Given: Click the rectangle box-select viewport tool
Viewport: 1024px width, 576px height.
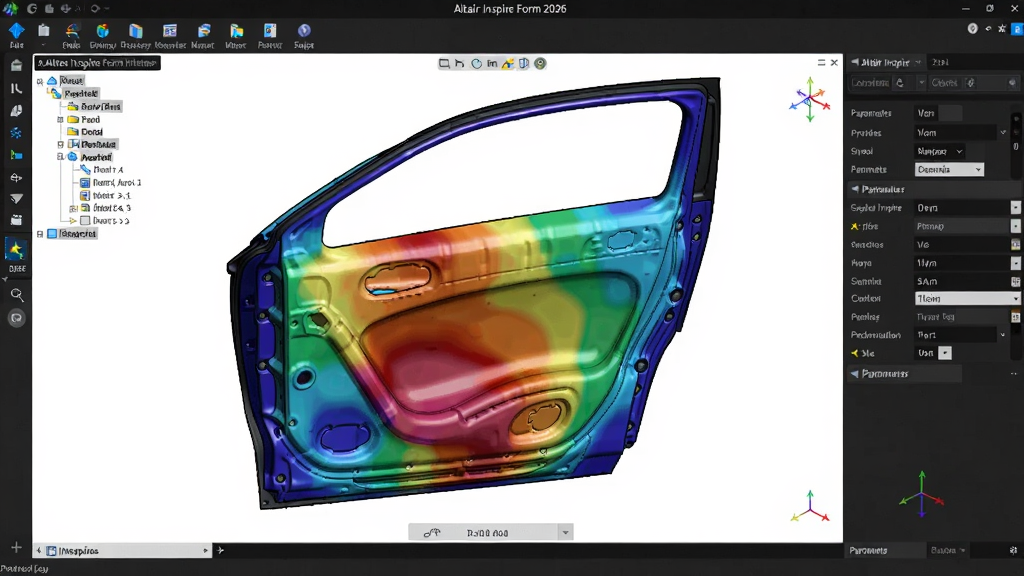Looking at the screenshot, I should [x=444, y=63].
